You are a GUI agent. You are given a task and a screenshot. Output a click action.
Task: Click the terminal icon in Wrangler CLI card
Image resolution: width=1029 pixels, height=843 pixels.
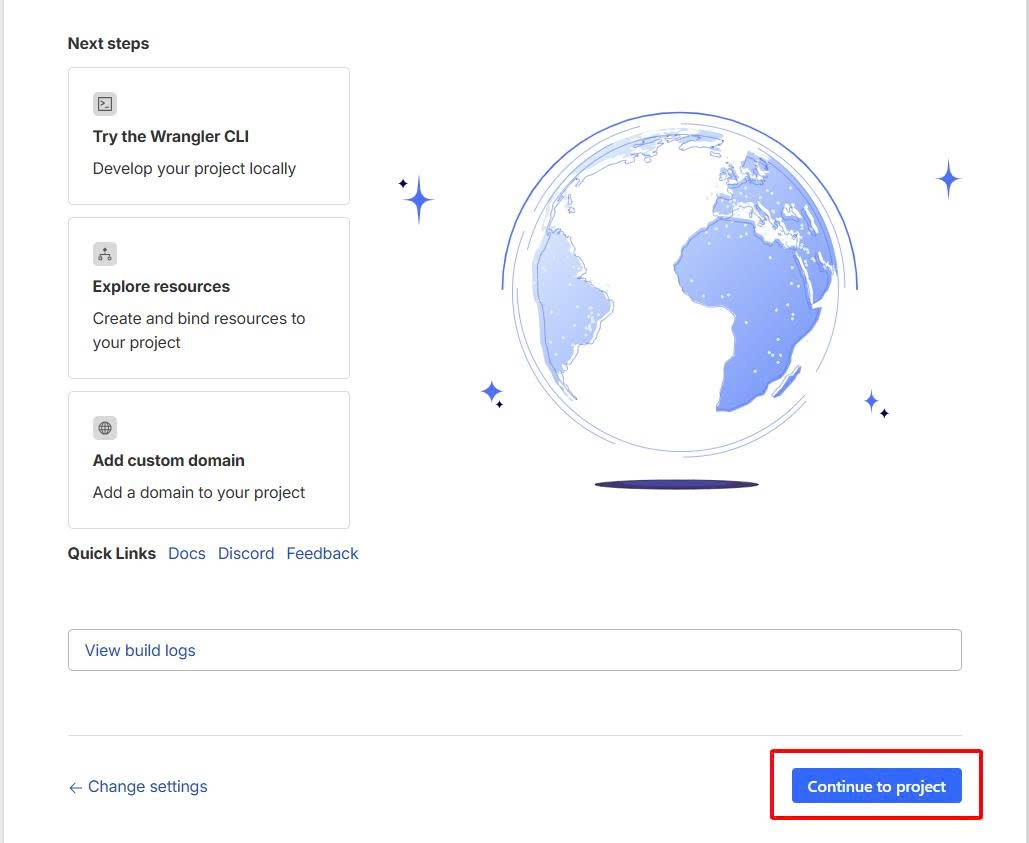[105, 104]
